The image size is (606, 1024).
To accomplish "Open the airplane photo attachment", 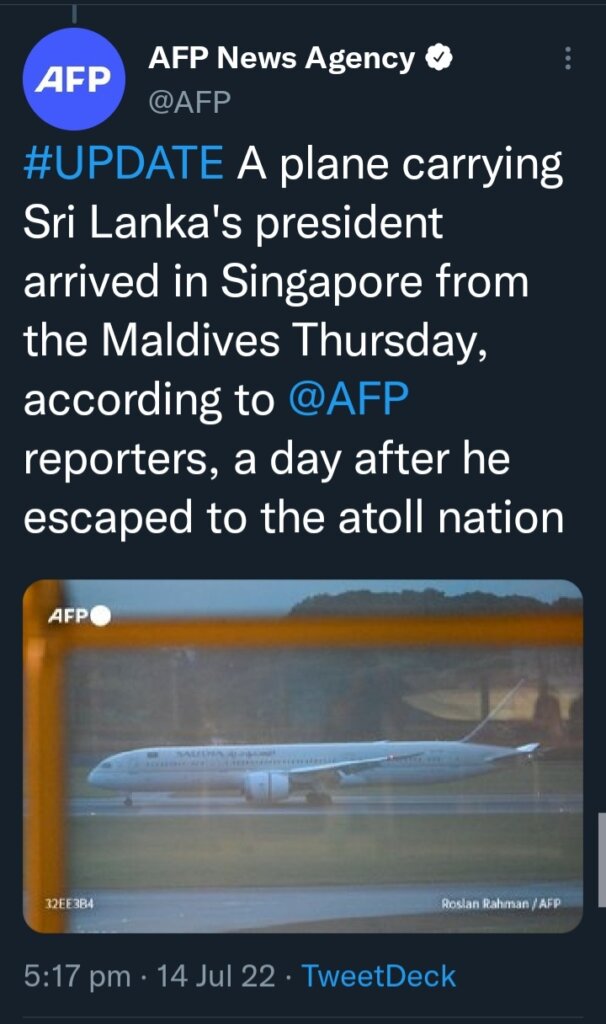I will click(303, 756).
